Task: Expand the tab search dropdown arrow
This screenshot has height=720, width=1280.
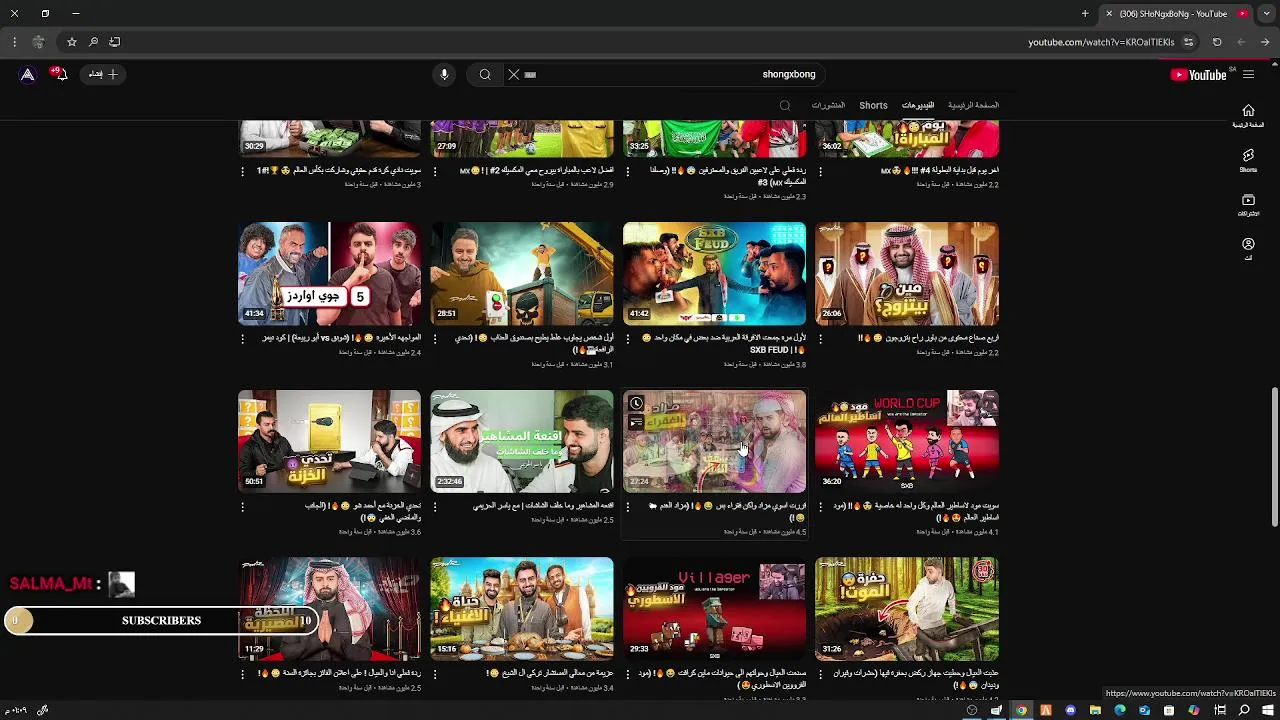Action: pos(1265,14)
